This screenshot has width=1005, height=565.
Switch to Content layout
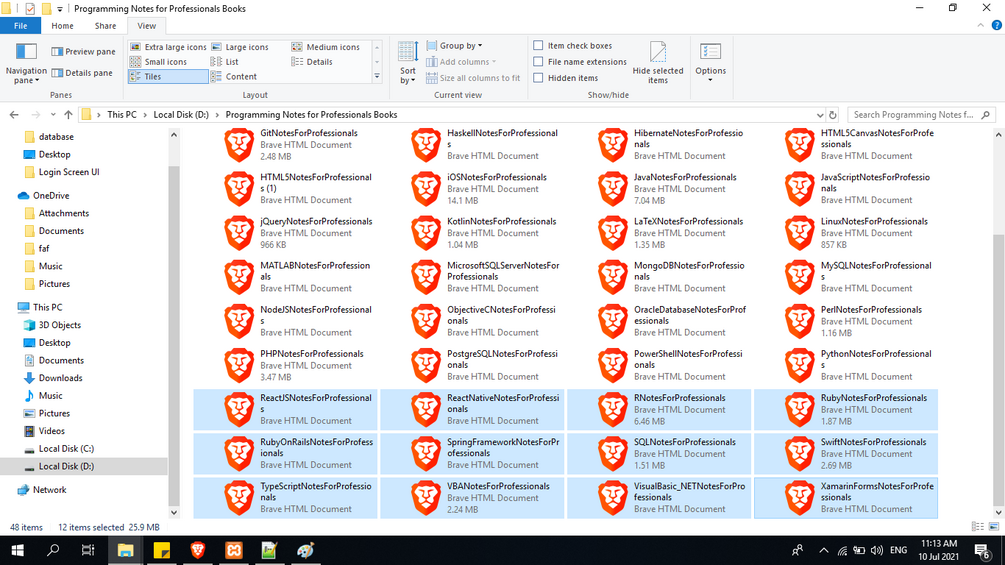234,76
